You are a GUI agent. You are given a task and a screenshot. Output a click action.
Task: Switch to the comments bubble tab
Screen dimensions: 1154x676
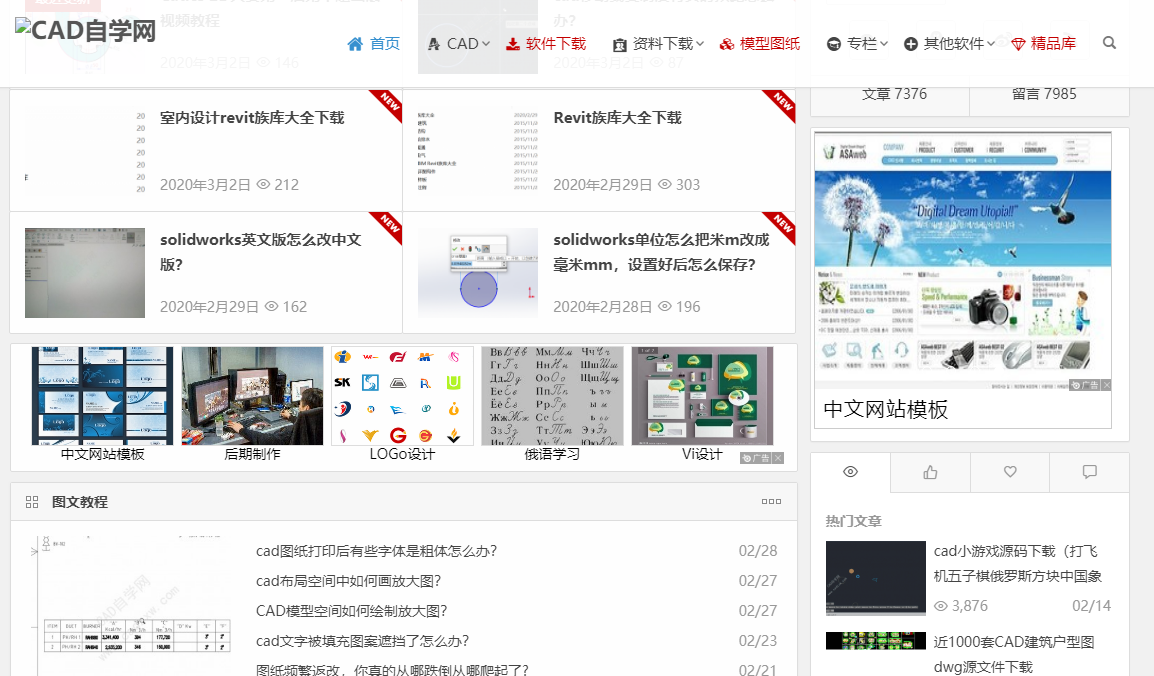tap(1089, 472)
